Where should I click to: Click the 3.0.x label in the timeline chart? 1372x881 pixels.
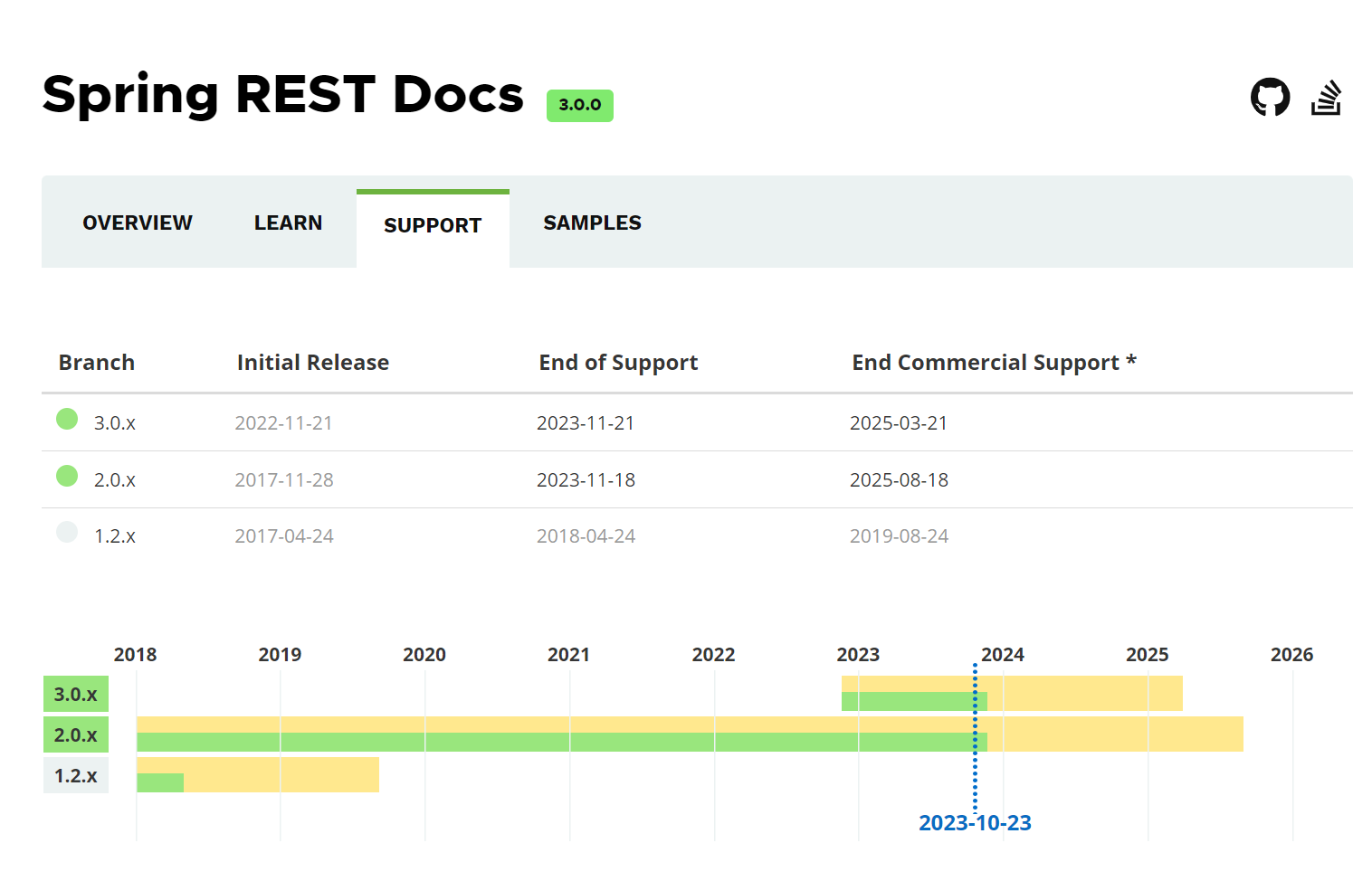tap(76, 695)
